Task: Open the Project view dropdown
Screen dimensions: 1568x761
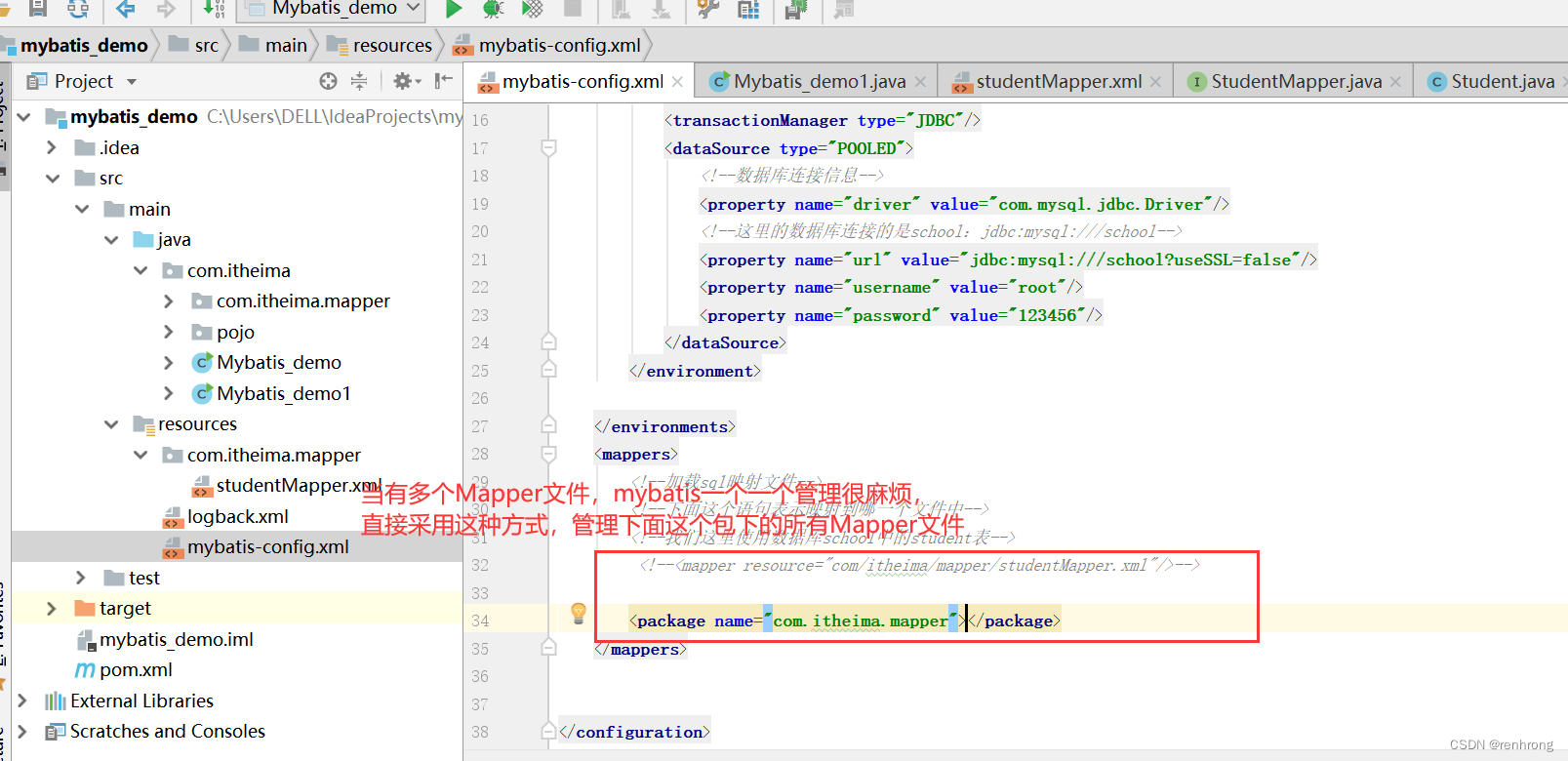Action: click(x=132, y=82)
